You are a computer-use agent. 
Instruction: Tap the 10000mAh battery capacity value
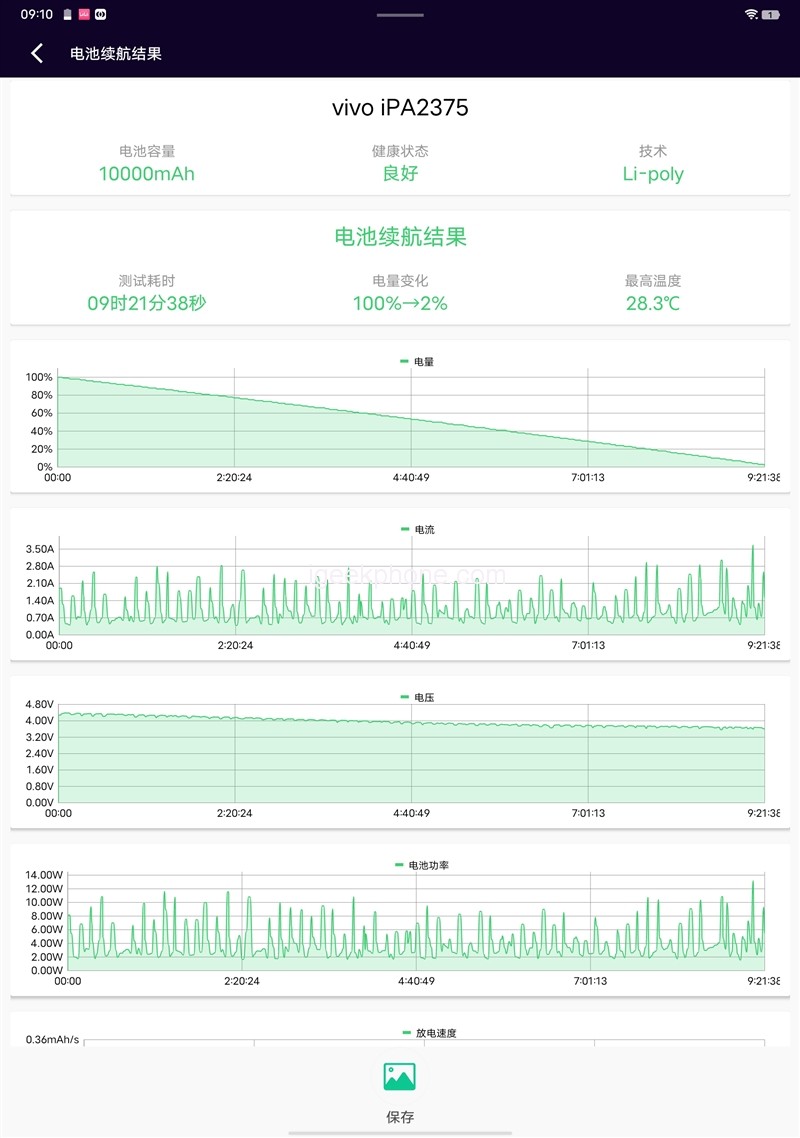147,174
